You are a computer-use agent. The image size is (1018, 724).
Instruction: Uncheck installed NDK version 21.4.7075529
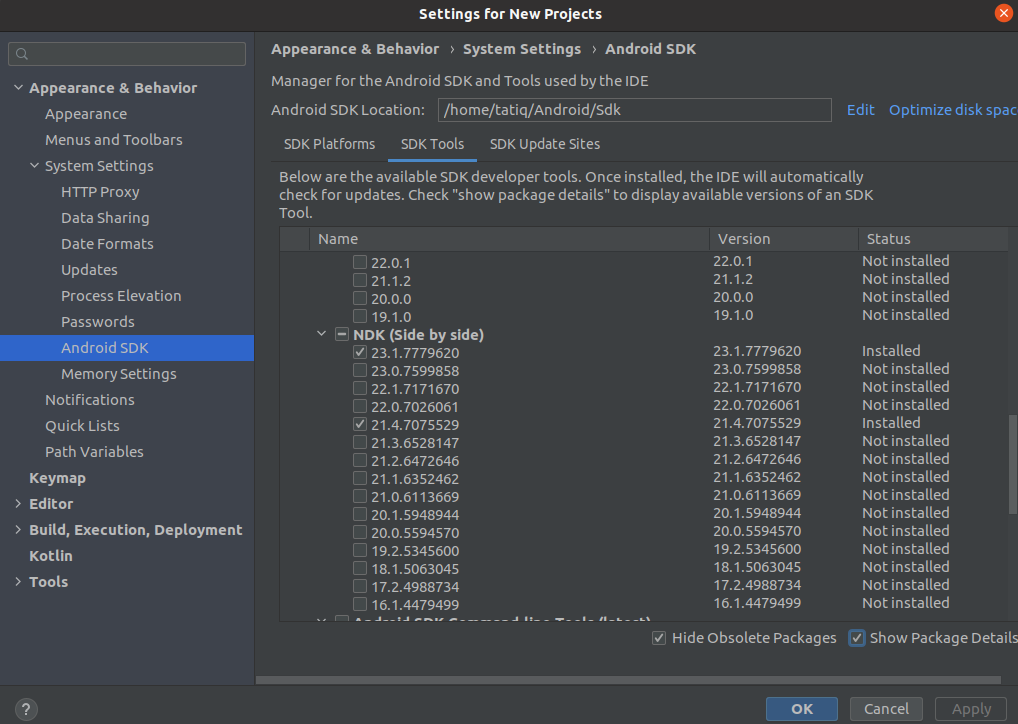pyautogui.click(x=359, y=423)
